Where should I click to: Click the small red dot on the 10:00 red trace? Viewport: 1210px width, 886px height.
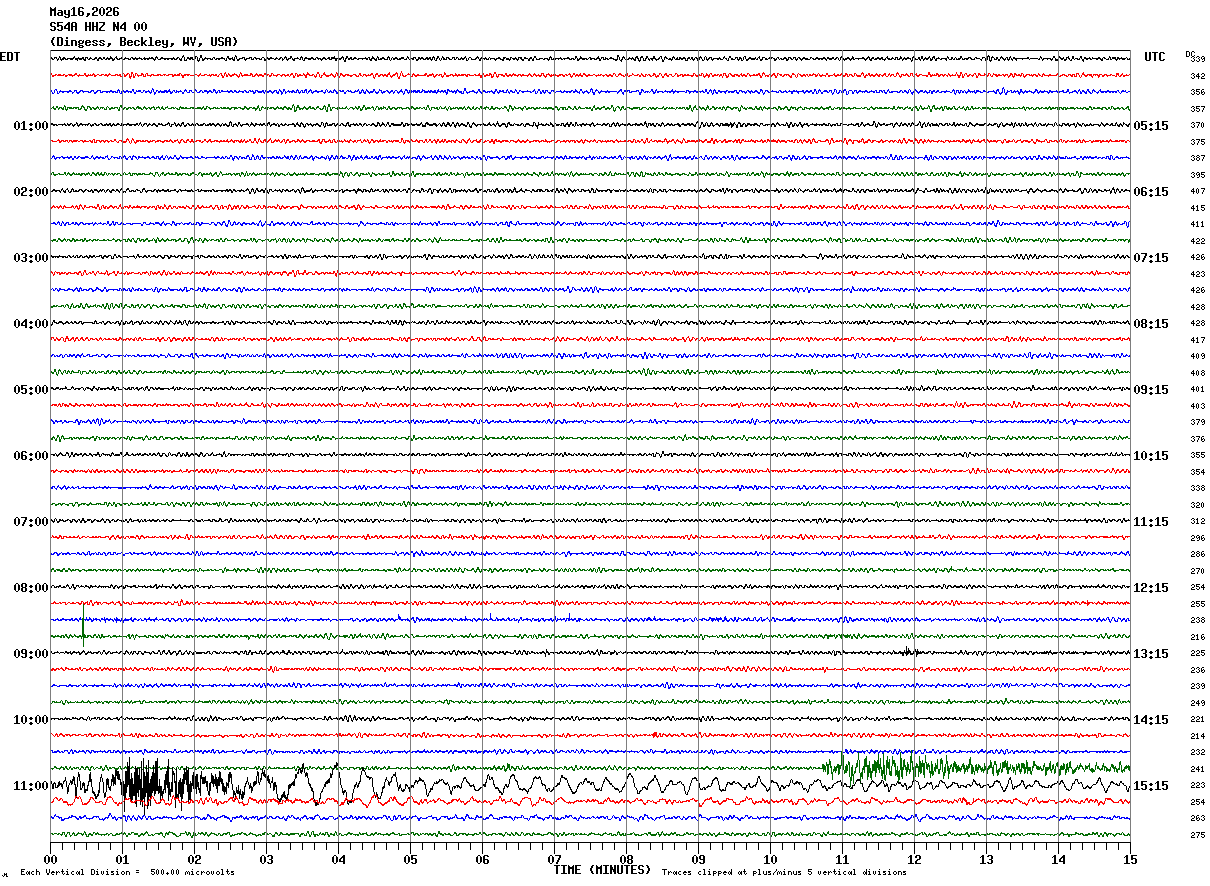(x=654, y=734)
